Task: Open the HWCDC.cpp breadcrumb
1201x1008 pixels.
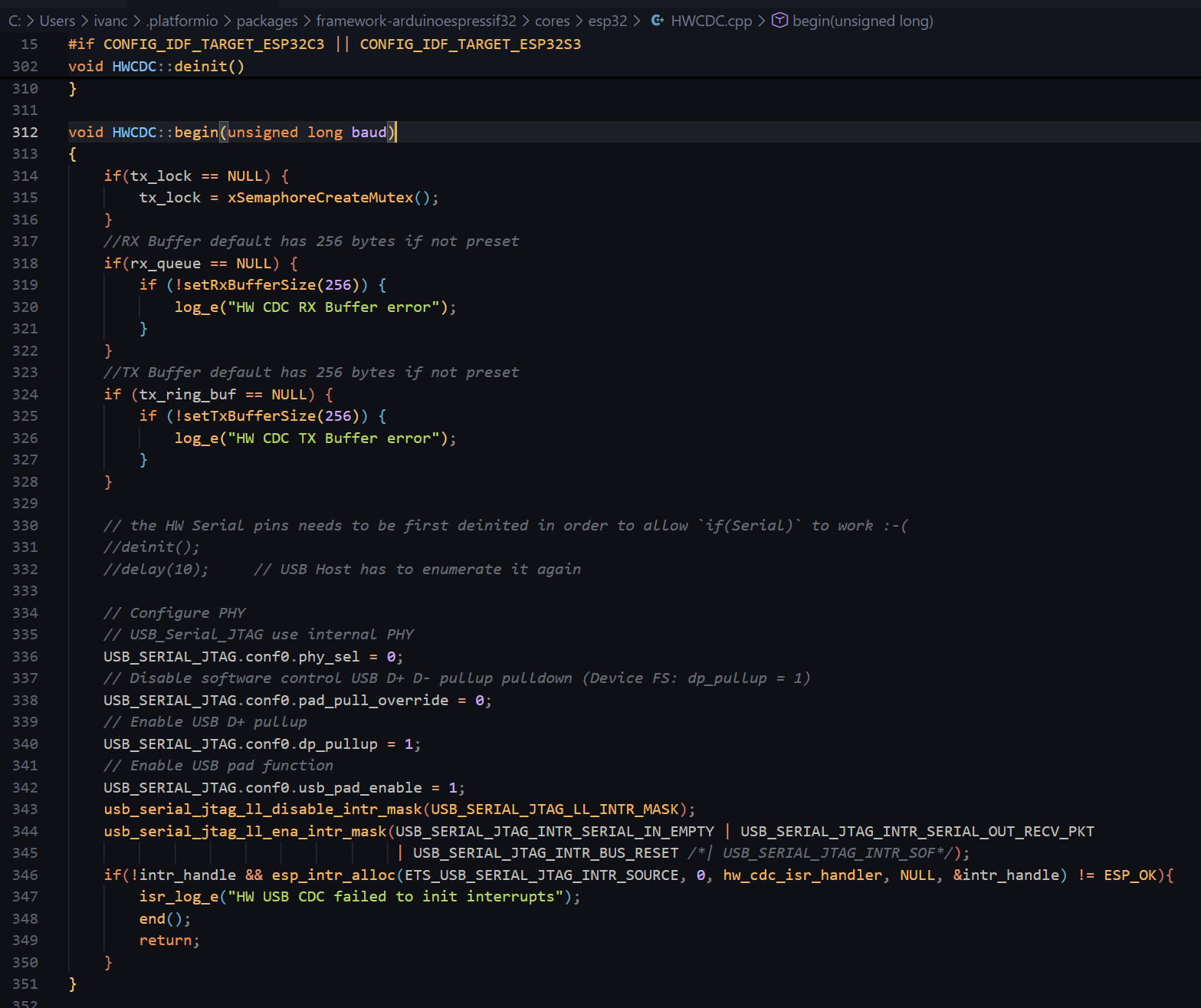Action: click(710, 21)
